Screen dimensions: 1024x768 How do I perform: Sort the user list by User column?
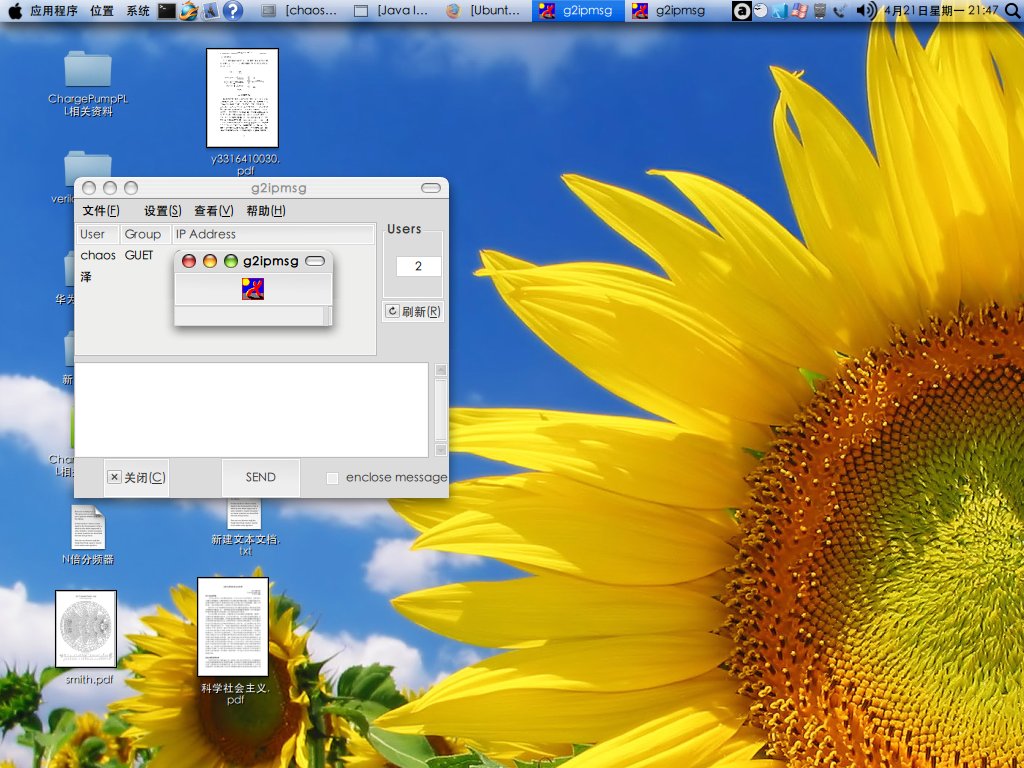pos(97,234)
